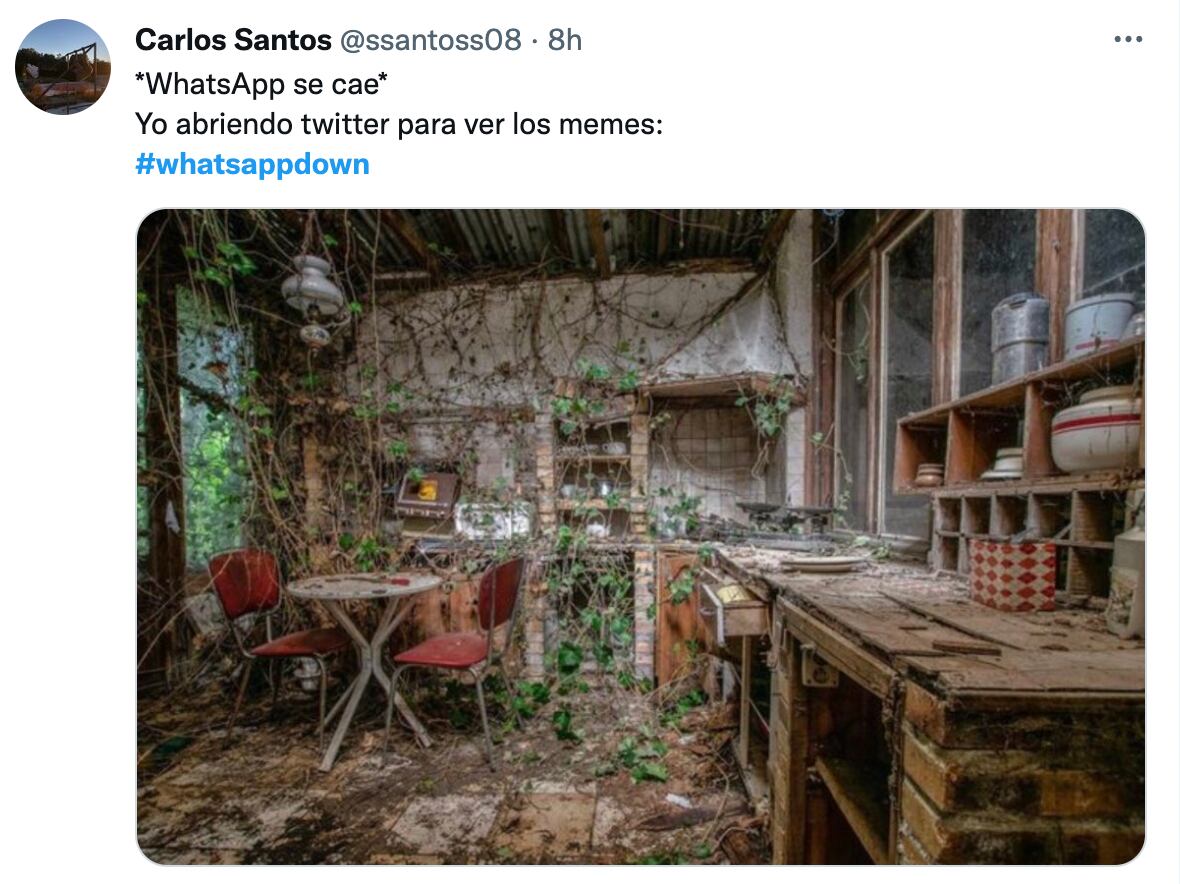The height and width of the screenshot is (884, 1180).
Task: Click the hanging ceiling lamp in photo
Action: (x=312, y=297)
